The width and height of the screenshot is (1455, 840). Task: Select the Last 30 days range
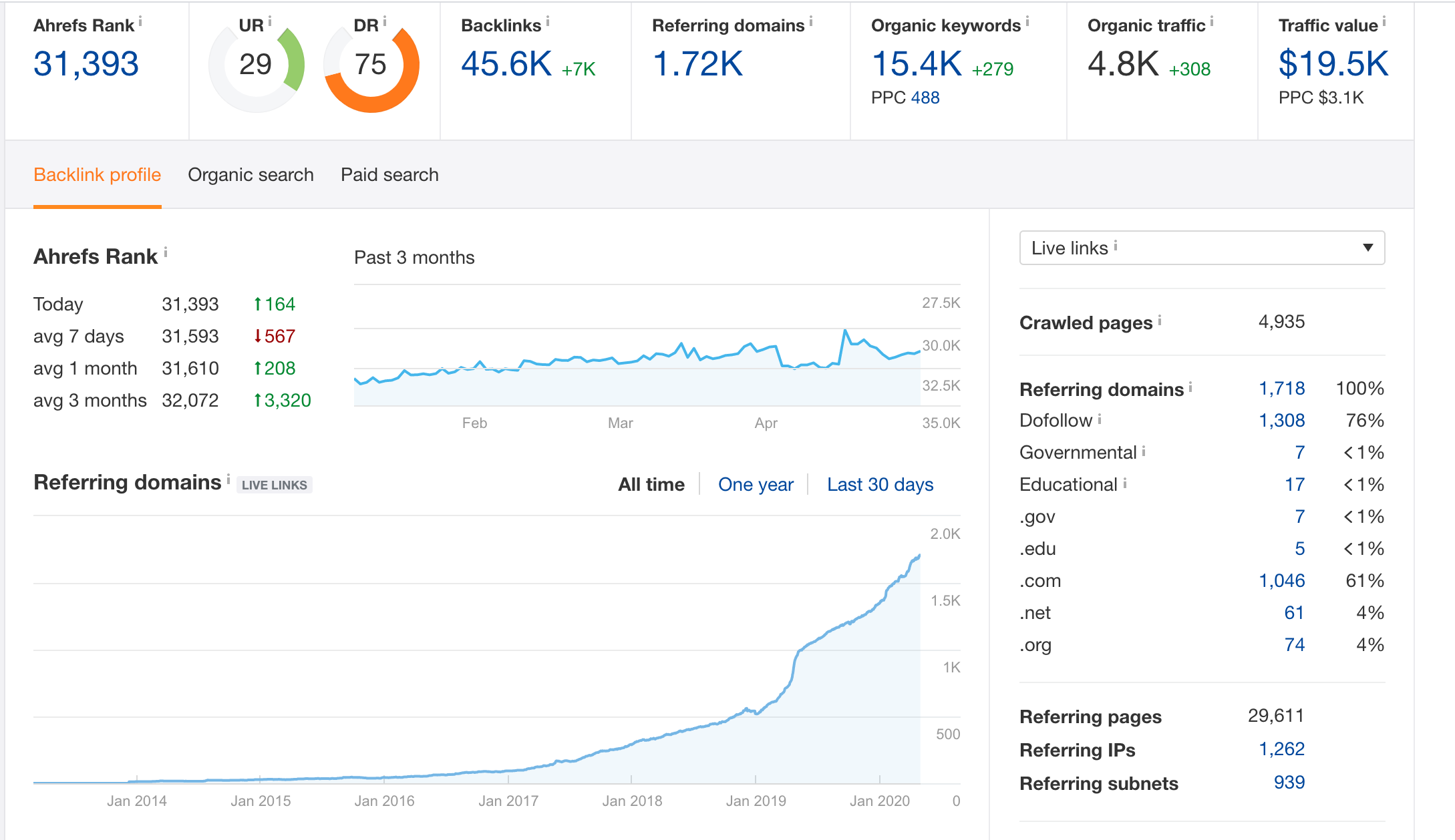(x=880, y=484)
